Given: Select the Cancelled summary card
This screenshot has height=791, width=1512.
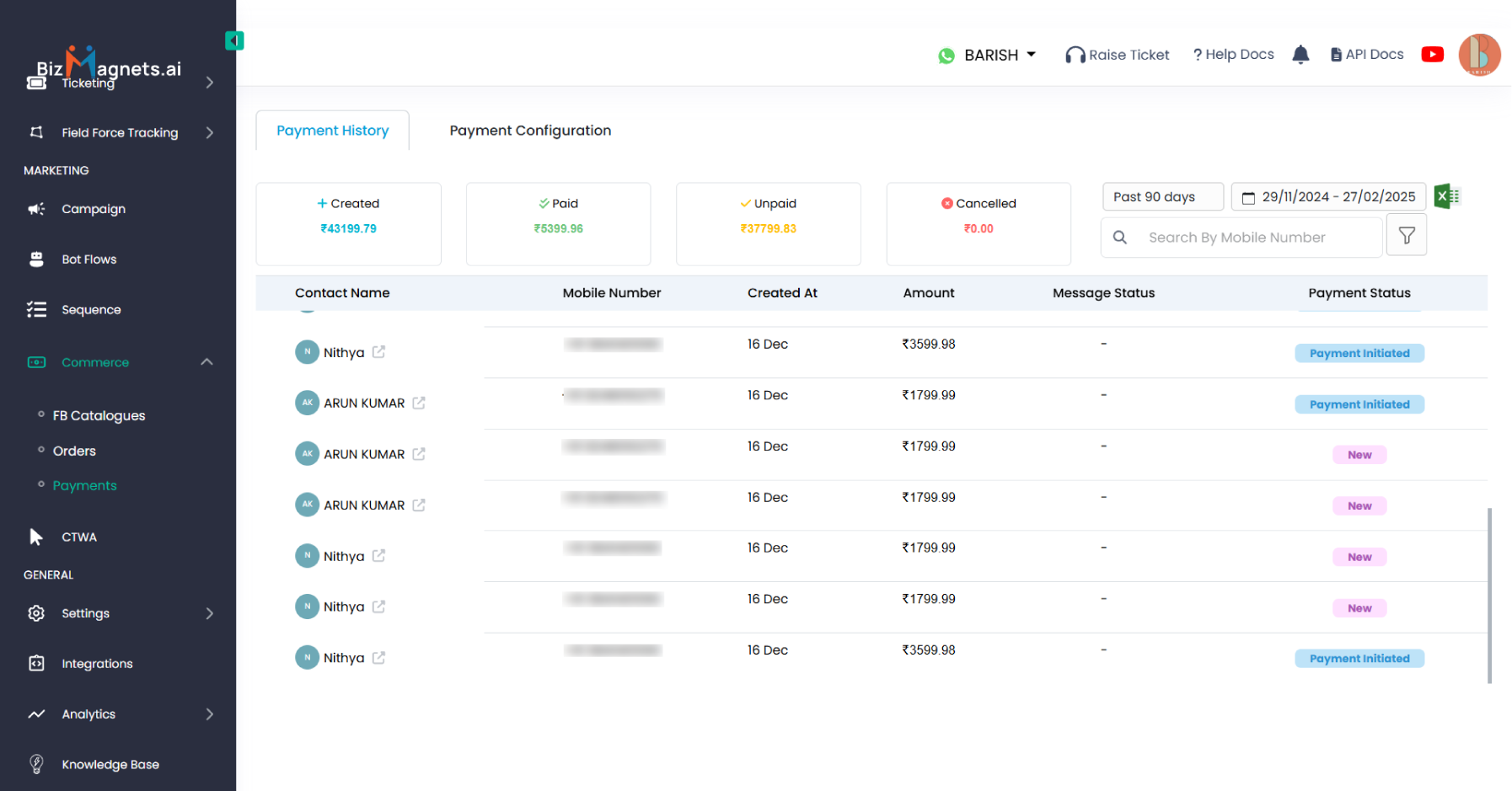Looking at the screenshot, I should (979, 224).
